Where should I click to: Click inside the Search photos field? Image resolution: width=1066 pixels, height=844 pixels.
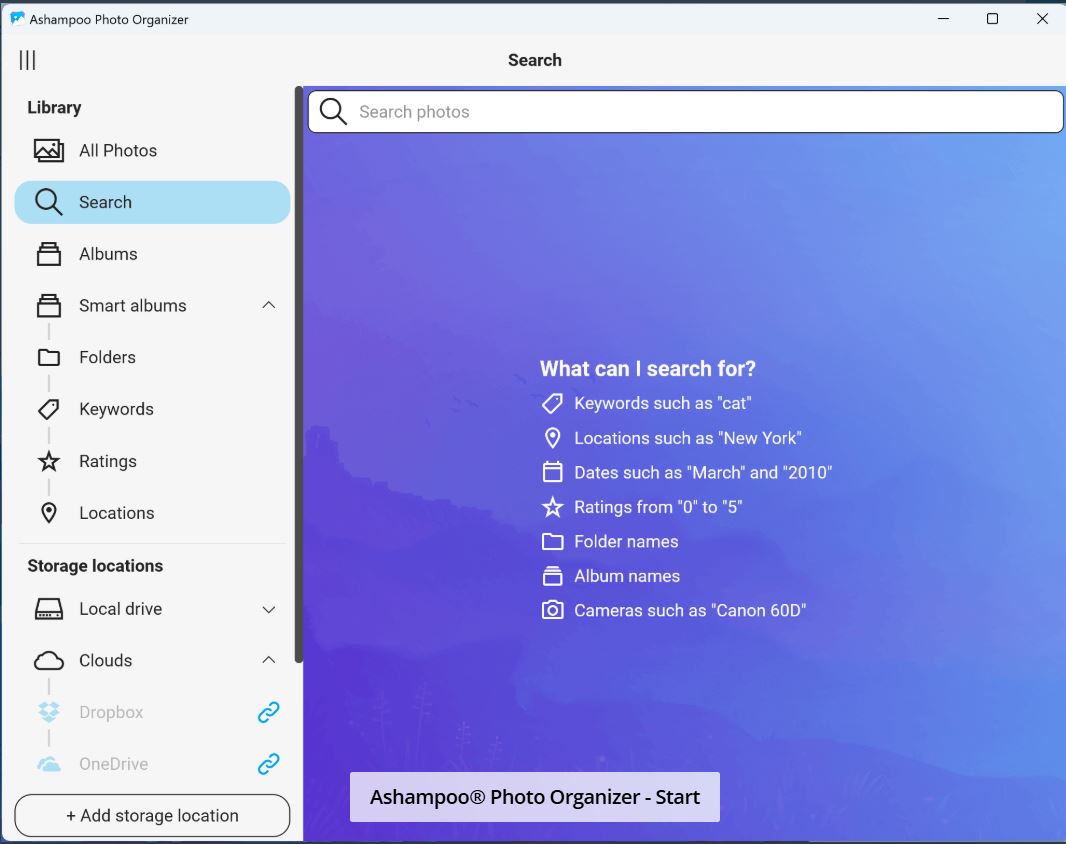(700, 112)
